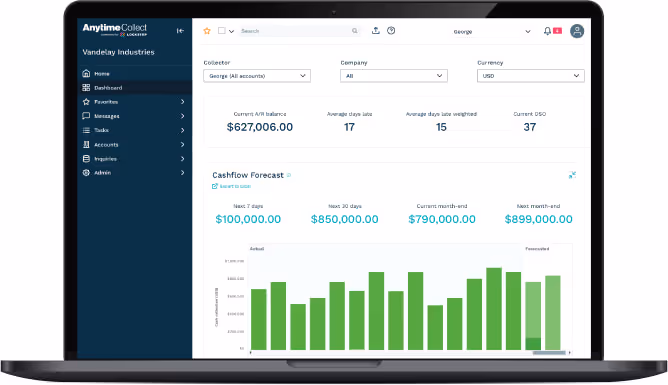
Task: Open the dropdown arrow next to the checkbox
Action: 231,31
